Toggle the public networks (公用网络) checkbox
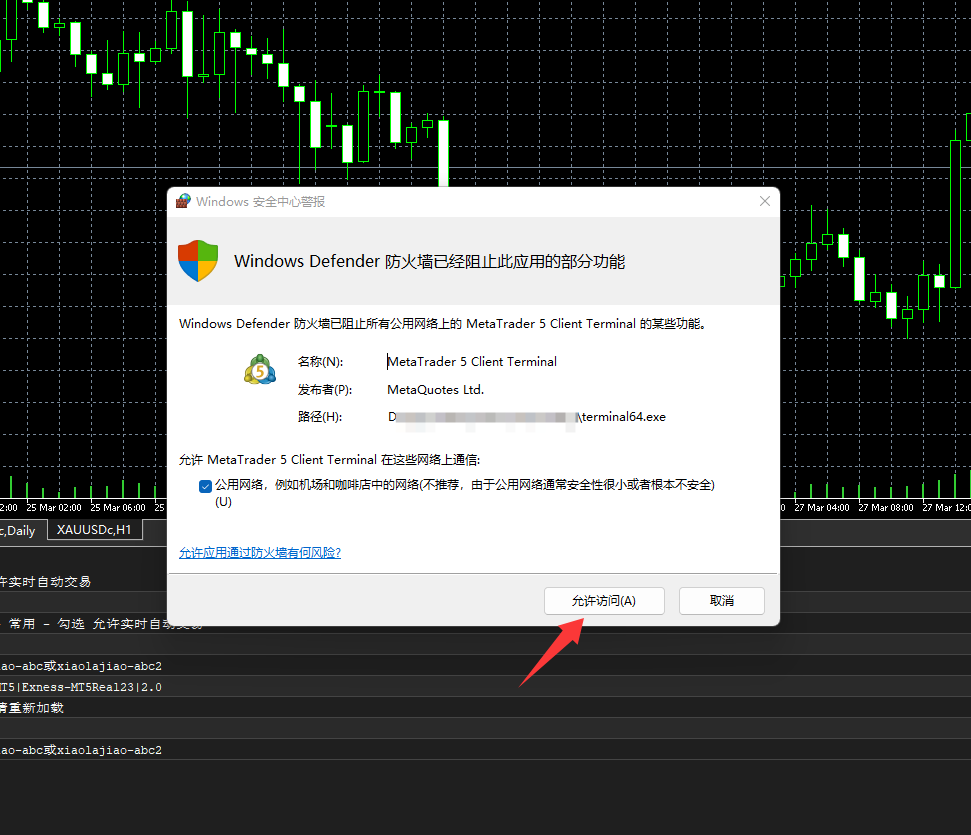Image resolution: width=971 pixels, height=835 pixels. [x=206, y=486]
